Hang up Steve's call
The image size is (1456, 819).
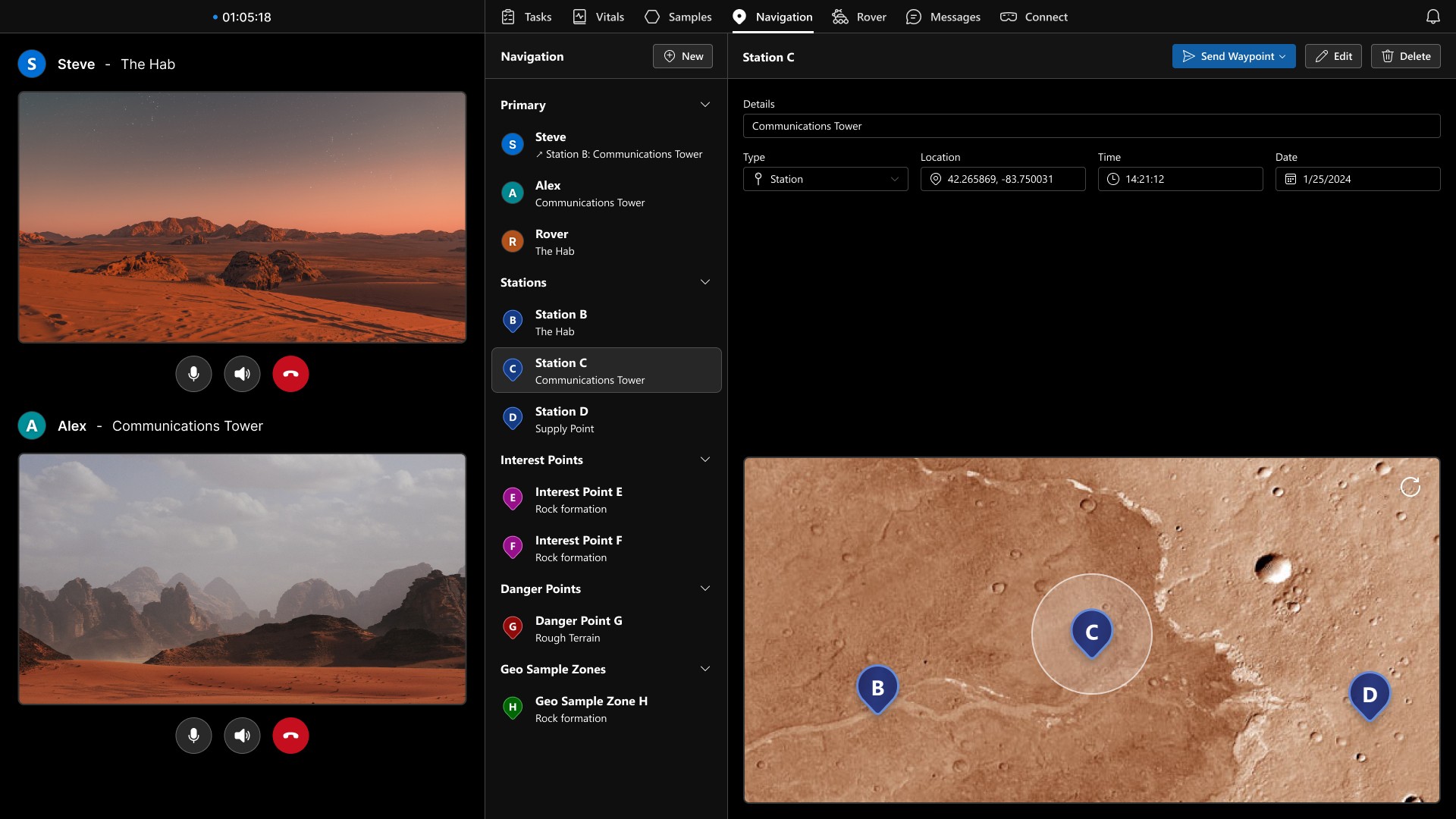coord(290,374)
